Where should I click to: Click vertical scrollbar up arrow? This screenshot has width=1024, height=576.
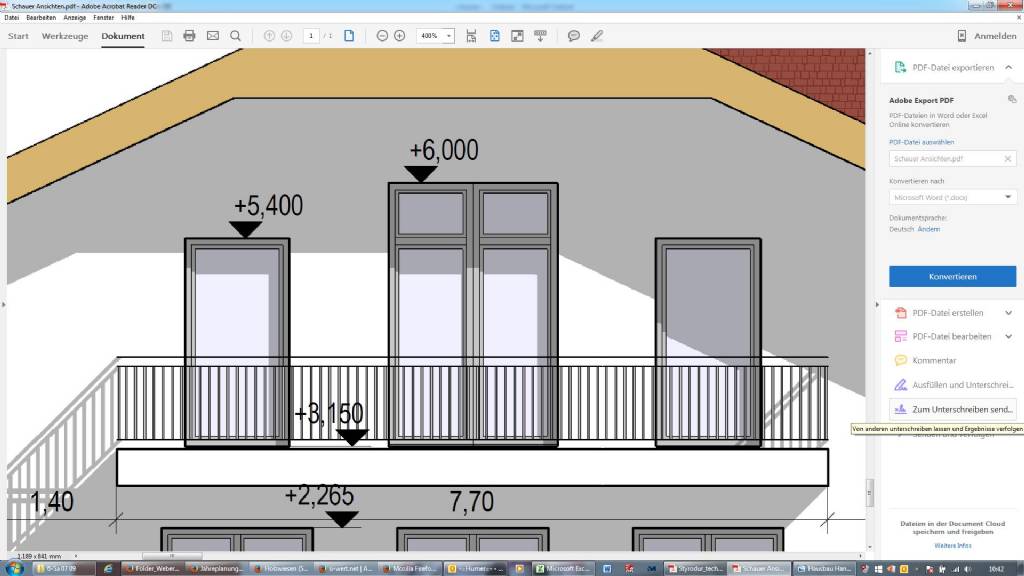pos(869,53)
